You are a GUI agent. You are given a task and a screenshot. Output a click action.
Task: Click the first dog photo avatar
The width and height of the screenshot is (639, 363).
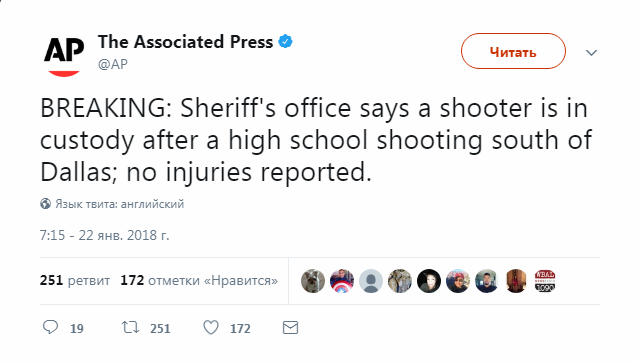[x=313, y=281]
